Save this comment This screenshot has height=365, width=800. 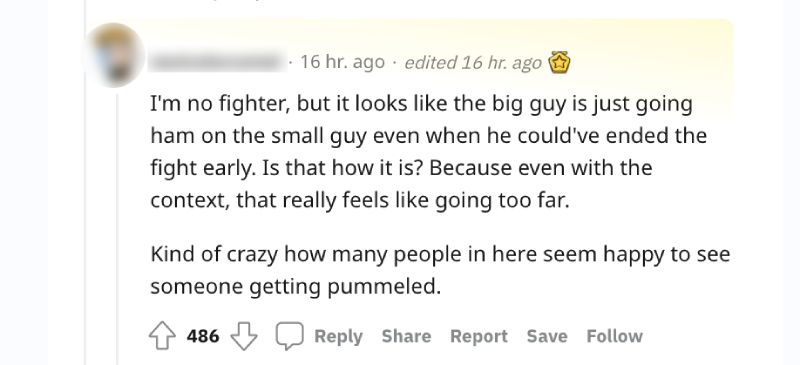[547, 336]
